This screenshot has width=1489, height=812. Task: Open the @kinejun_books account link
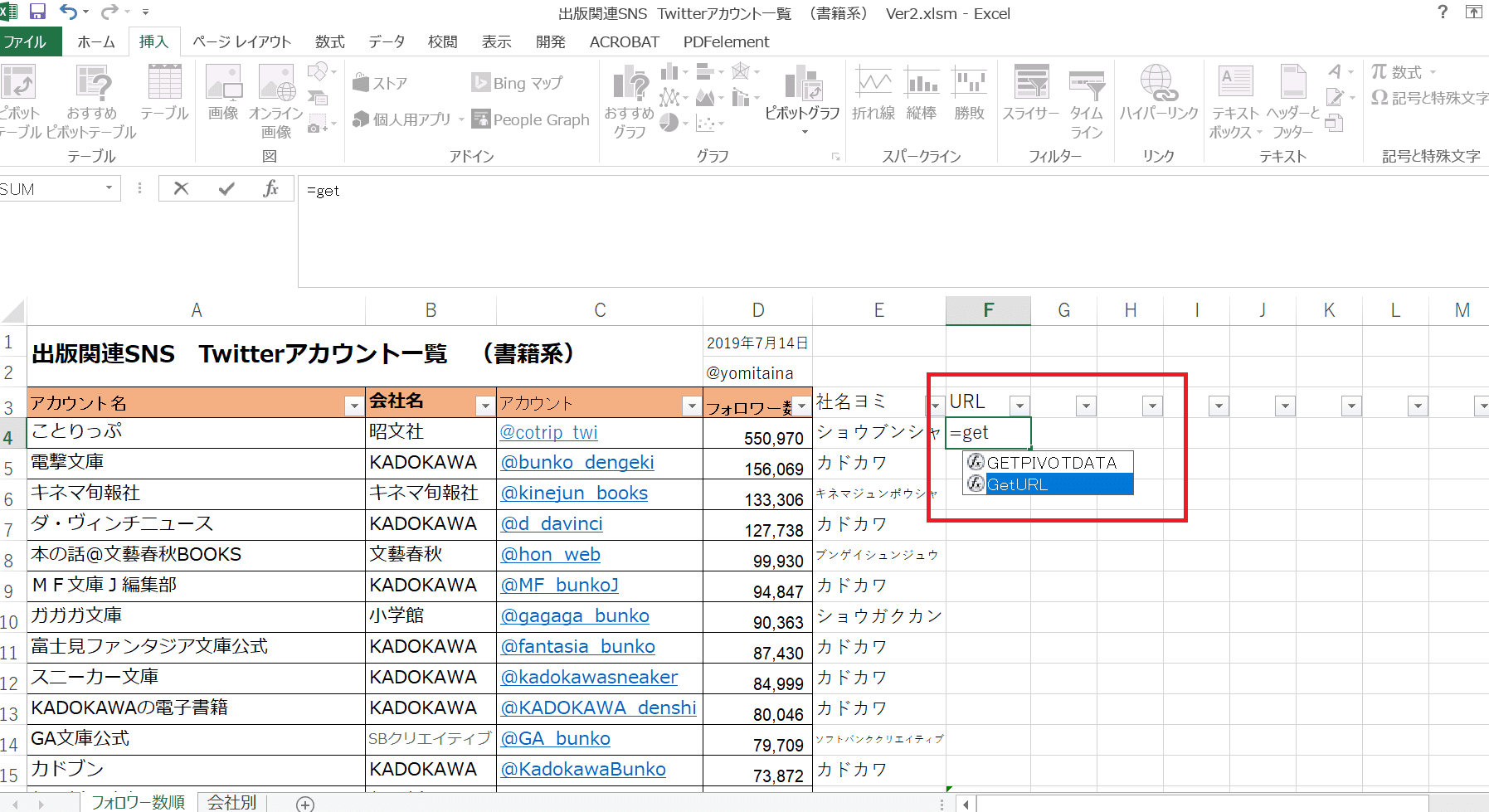coord(574,493)
